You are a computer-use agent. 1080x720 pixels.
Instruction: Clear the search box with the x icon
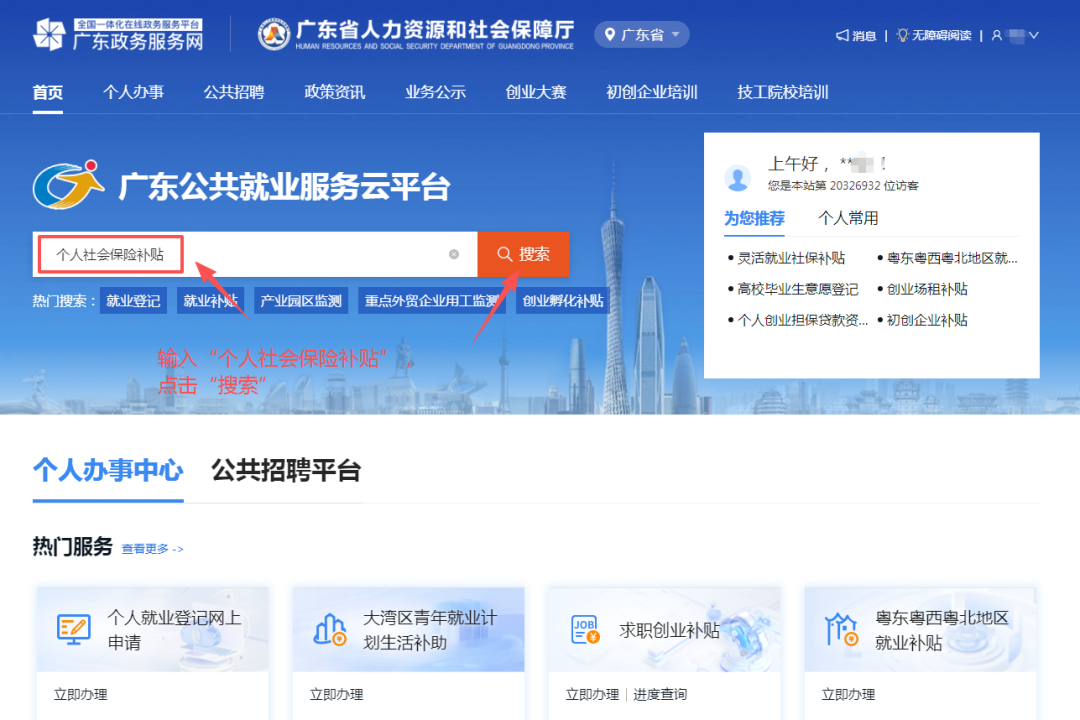pyautogui.click(x=454, y=254)
